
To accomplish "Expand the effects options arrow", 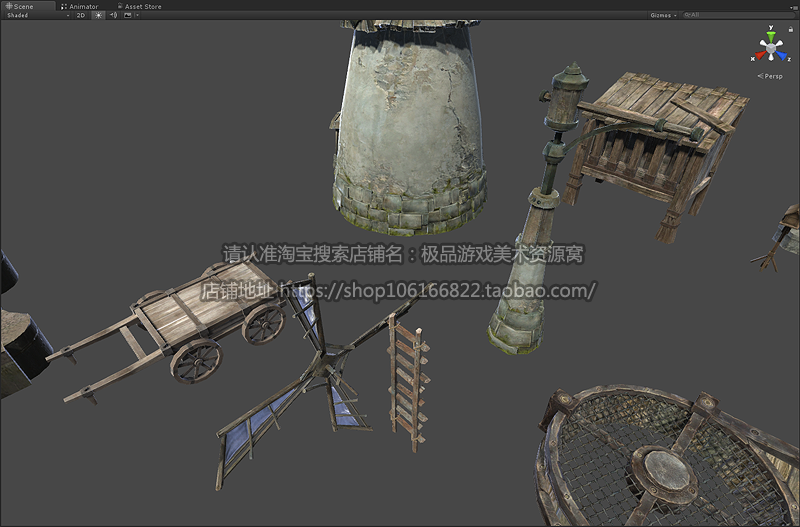I will click(x=137, y=15).
